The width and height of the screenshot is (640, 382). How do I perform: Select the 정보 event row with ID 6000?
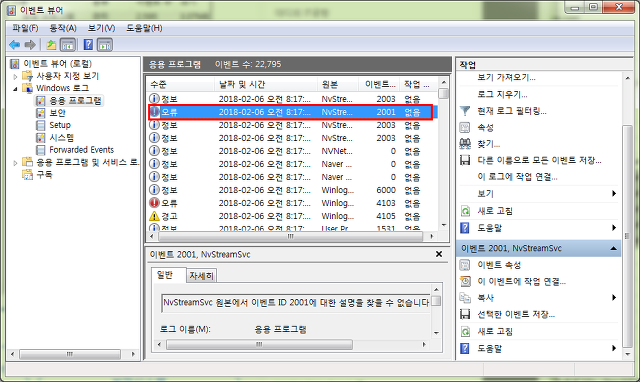(292, 190)
